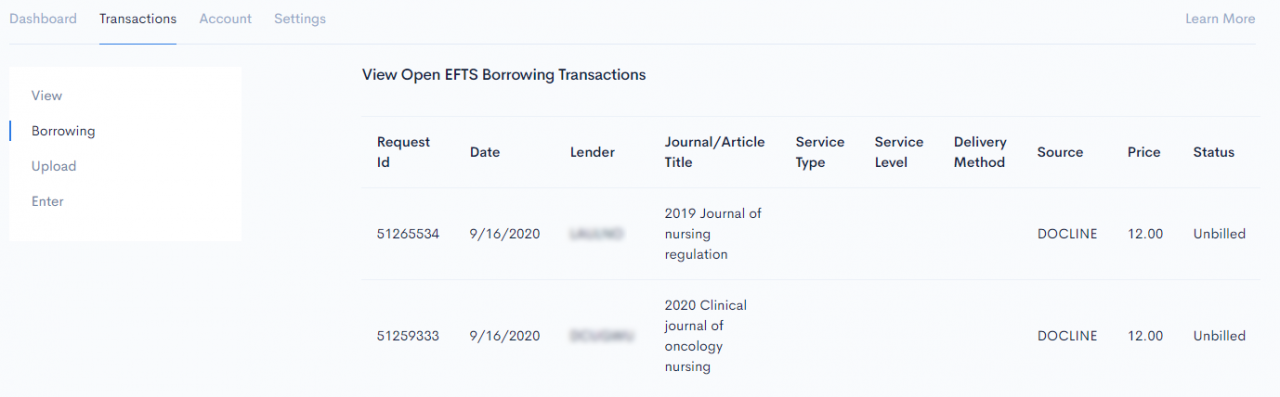Screen dimensions: 1280x397
Task: Open the Settings tab
Action: pos(300,19)
